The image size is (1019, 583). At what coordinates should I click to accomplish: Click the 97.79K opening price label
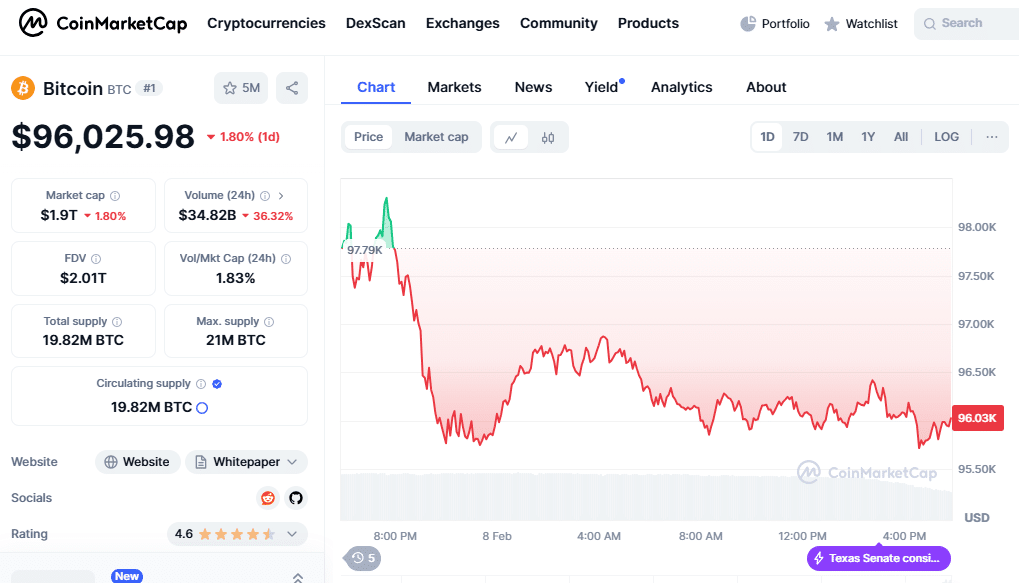pyautogui.click(x=365, y=250)
